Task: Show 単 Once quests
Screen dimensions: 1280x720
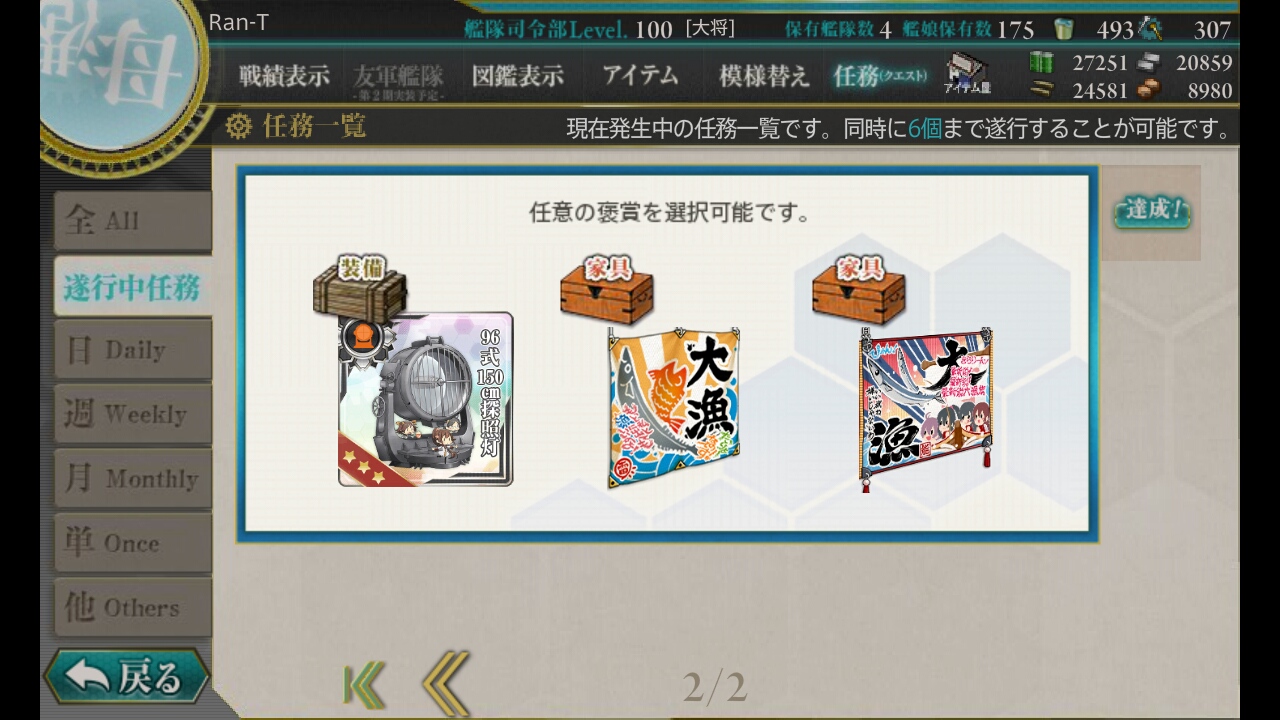Action: click(133, 542)
